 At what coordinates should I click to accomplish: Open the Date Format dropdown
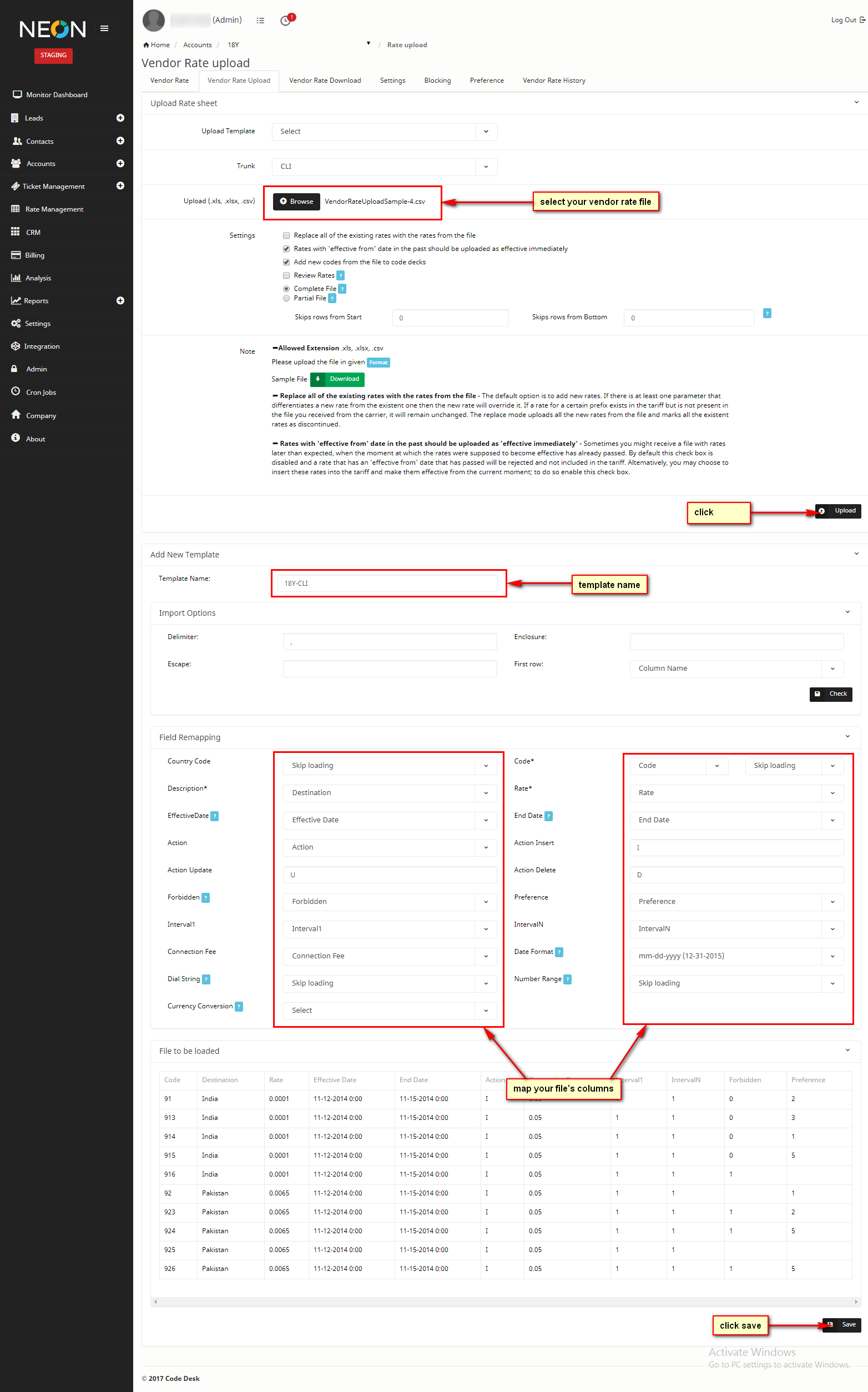(736, 956)
